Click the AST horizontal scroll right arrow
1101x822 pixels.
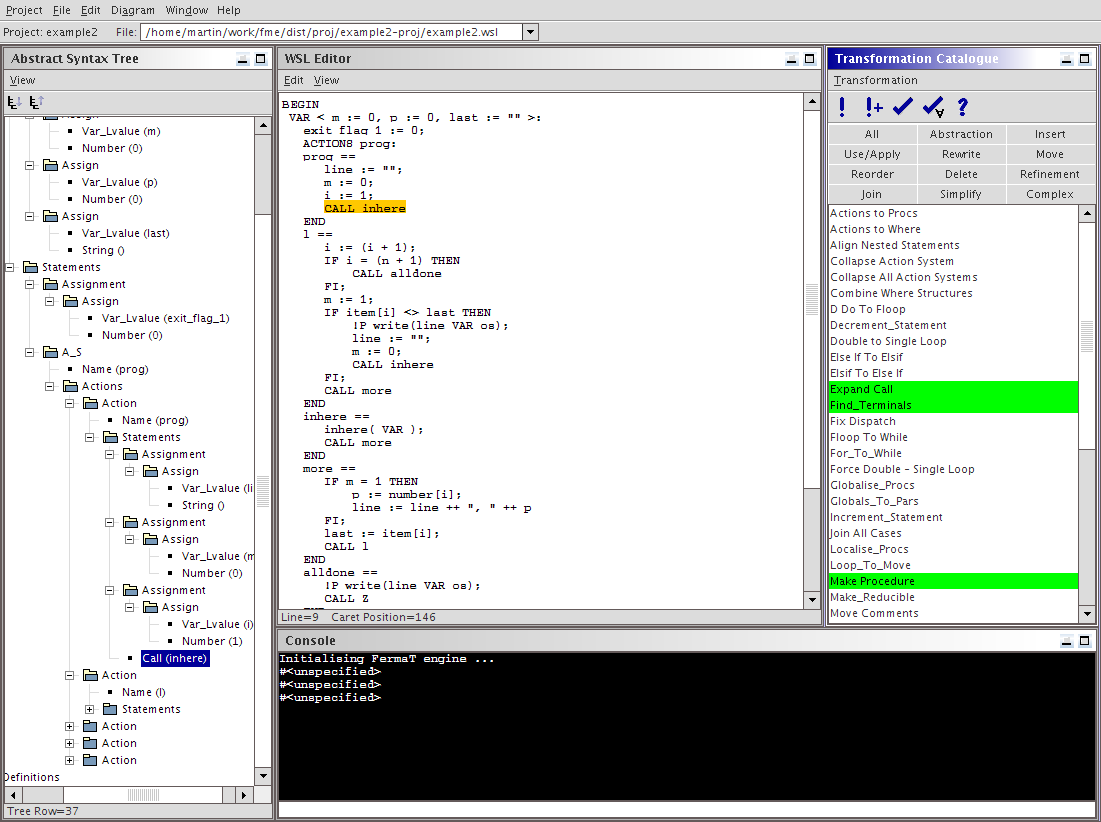(x=244, y=795)
